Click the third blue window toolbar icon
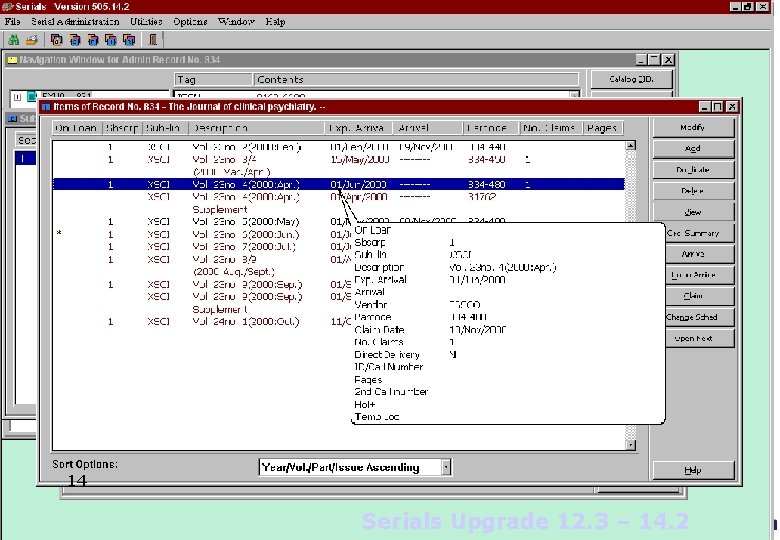780x540 pixels. click(x=93, y=40)
